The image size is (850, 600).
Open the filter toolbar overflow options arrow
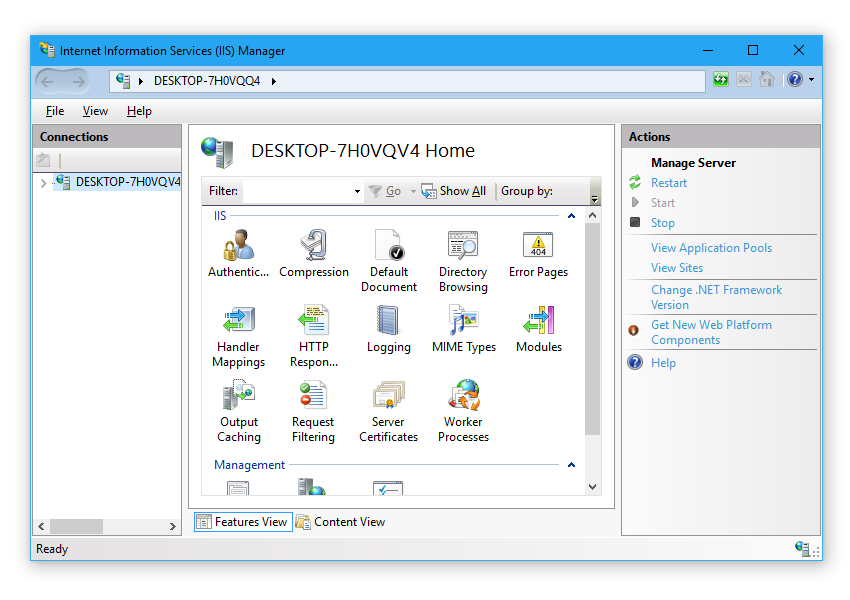pyautogui.click(x=595, y=199)
